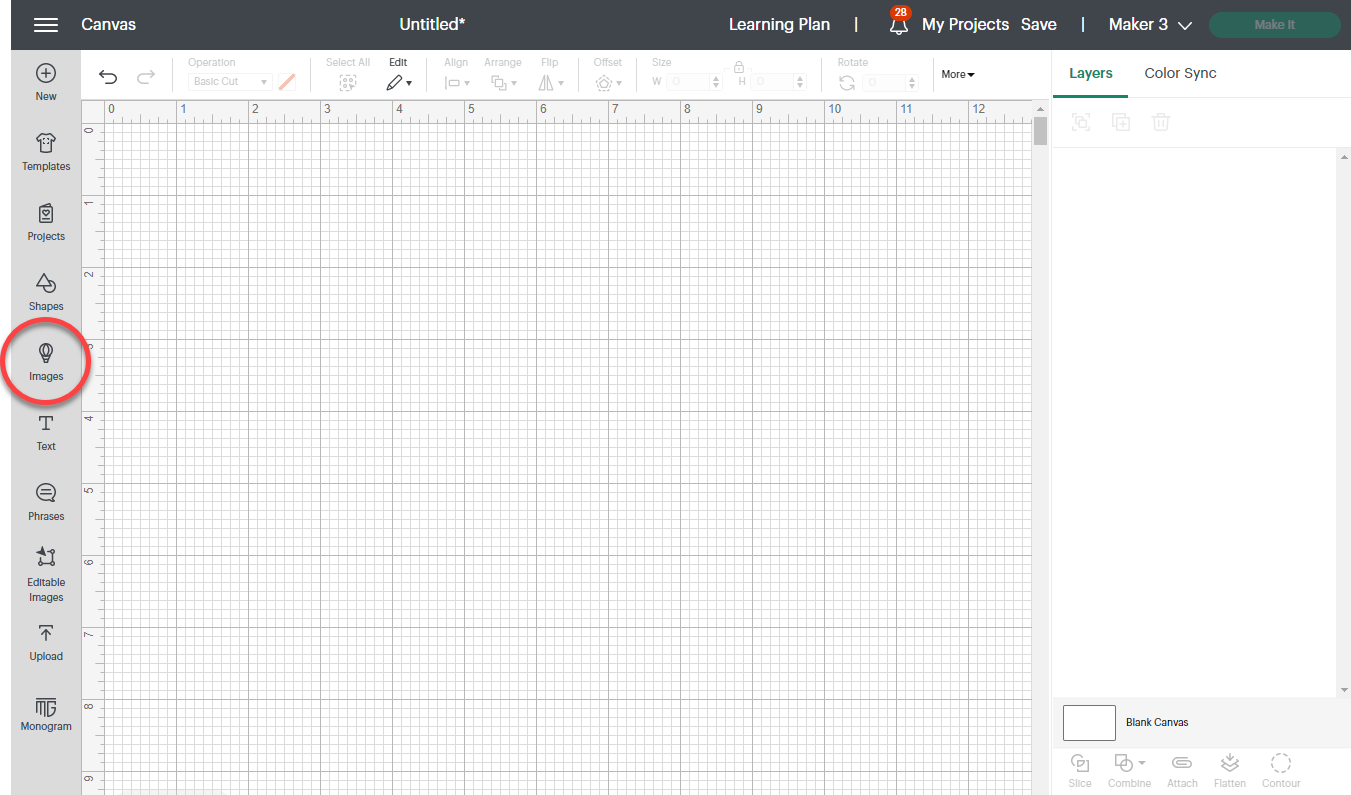Viewport: 1351px width, 795px height.
Task: Switch to the Color Sync tab
Action: point(1180,73)
